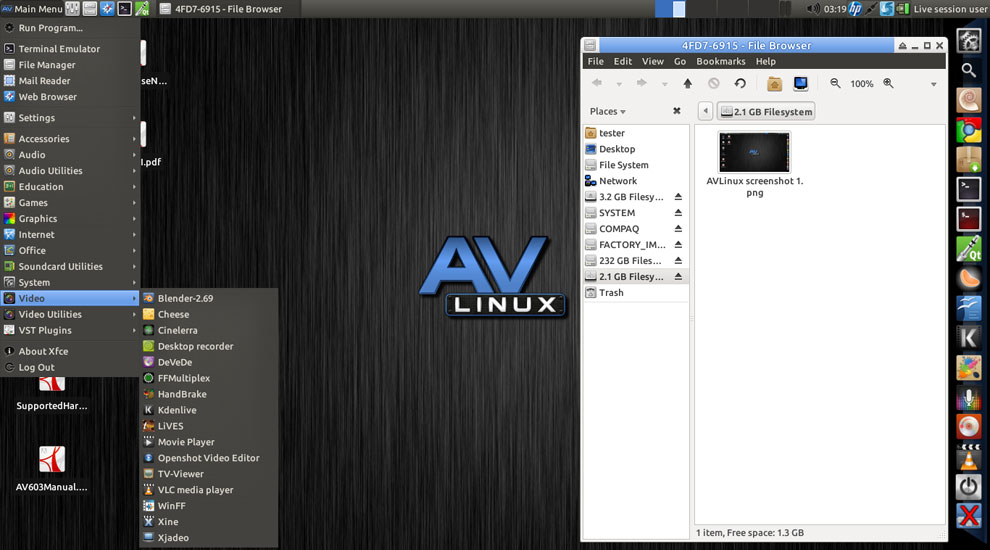
Task: Open the Go menu in File Browser
Action: coord(679,61)
